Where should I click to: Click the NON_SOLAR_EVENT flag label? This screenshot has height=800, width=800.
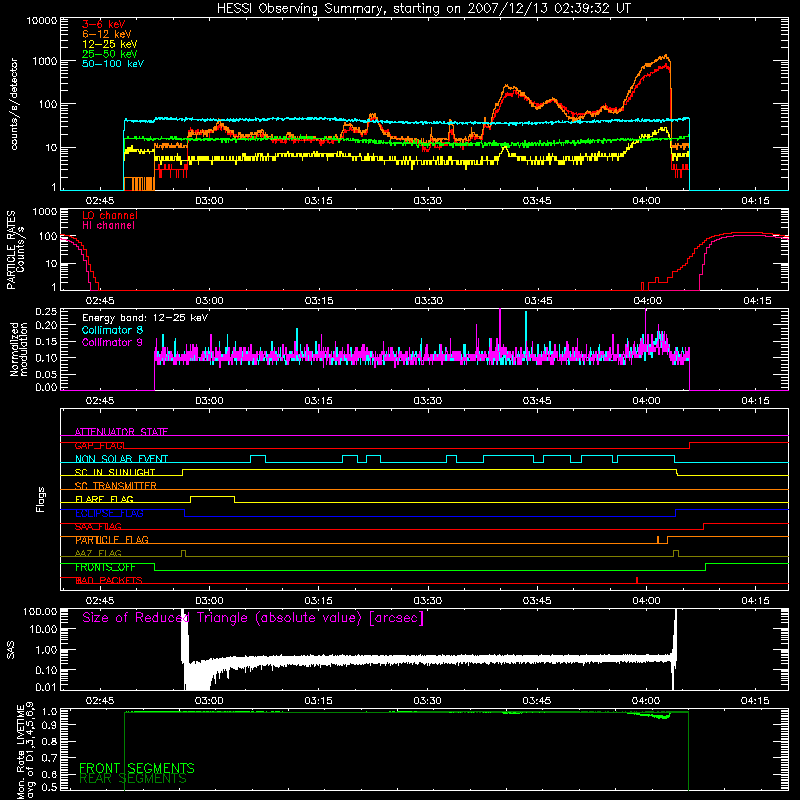[121, 459]
